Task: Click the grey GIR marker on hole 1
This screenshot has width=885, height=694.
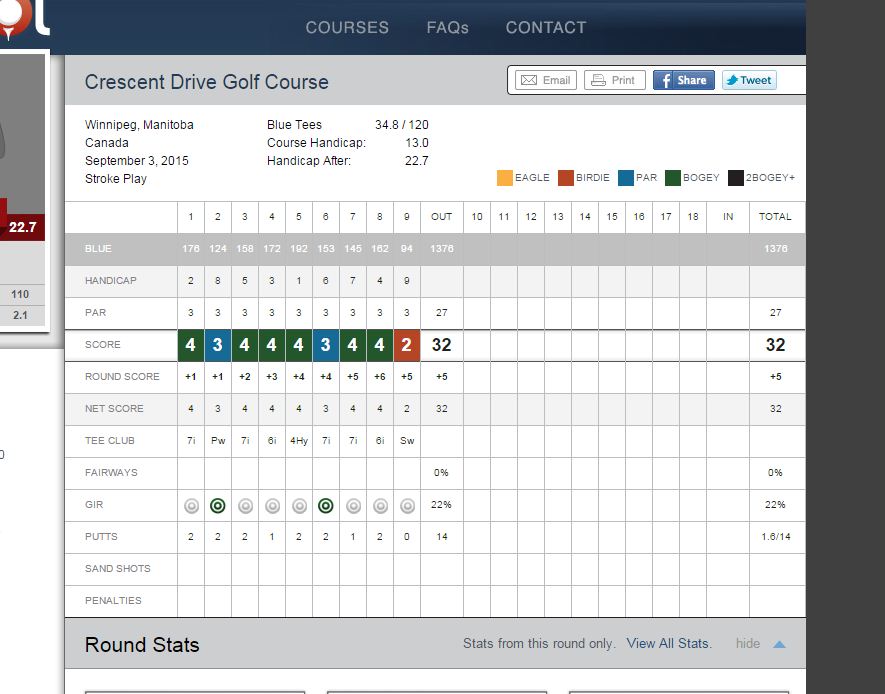Action: point(191,506)
